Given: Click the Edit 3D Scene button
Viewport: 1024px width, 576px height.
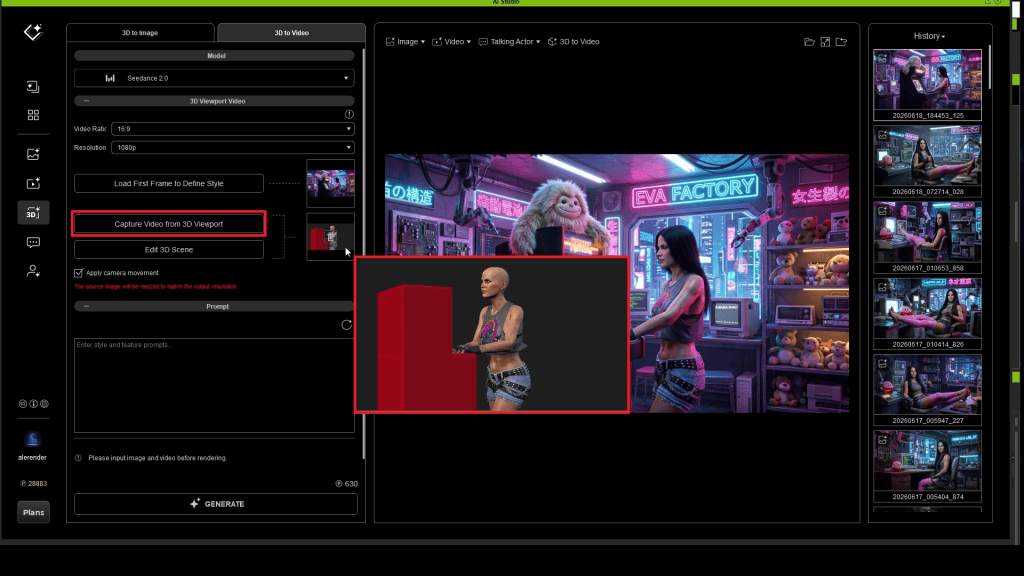Looking at the screenshot, I should [168, 249].
